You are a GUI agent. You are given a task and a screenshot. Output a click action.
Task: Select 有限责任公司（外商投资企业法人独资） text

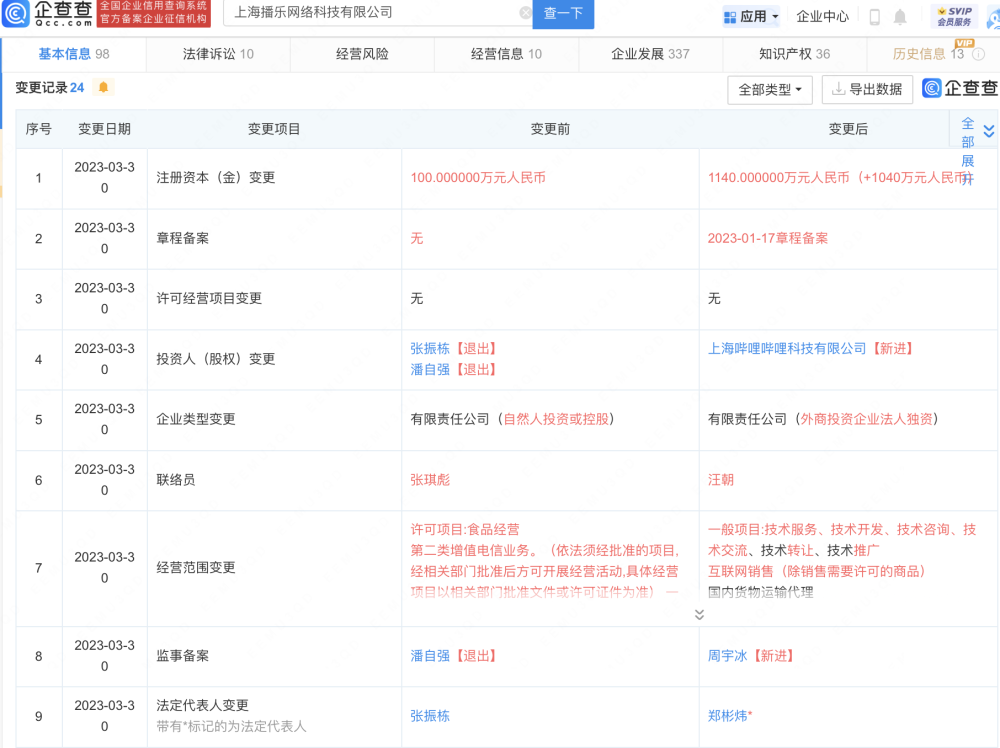point(823,420)
